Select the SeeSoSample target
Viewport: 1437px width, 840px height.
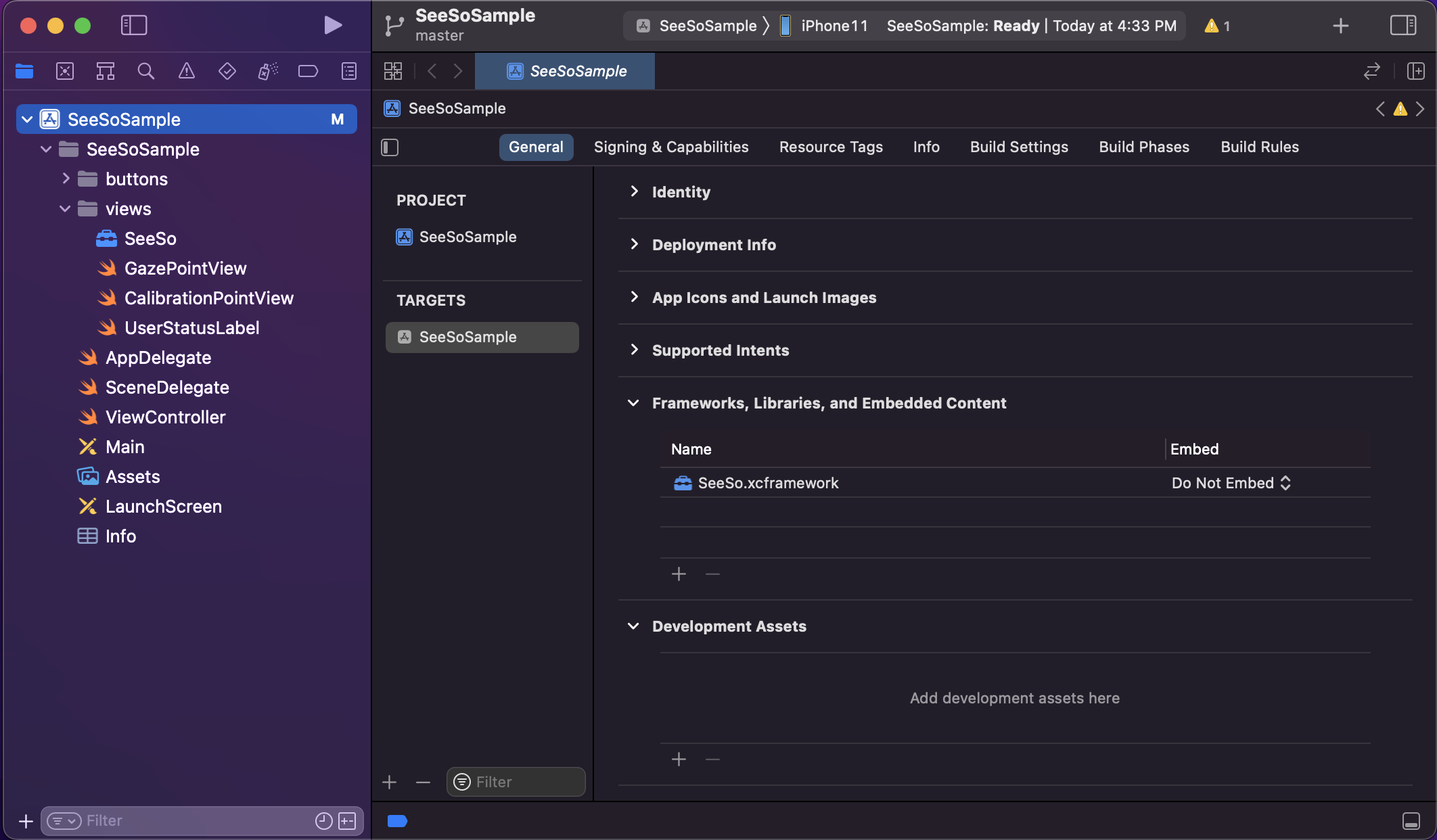click(x=482, y=337)
